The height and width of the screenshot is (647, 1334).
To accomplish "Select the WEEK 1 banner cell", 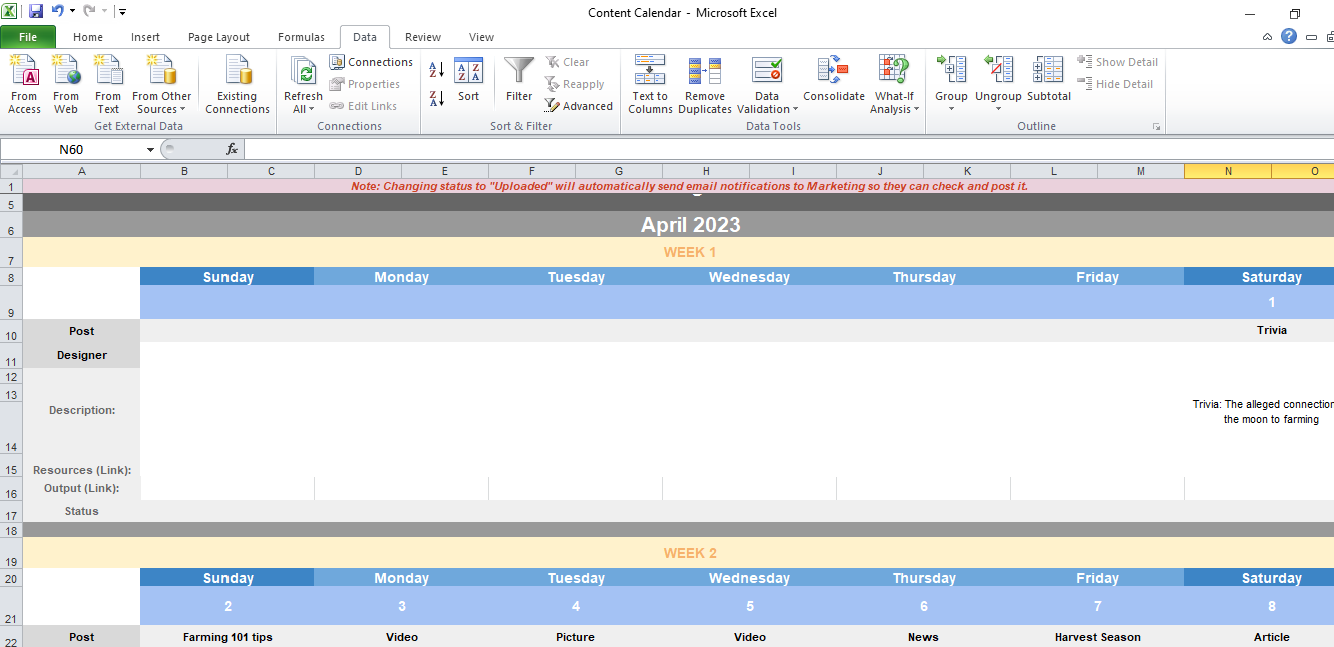I will click(x=690, y=252).
